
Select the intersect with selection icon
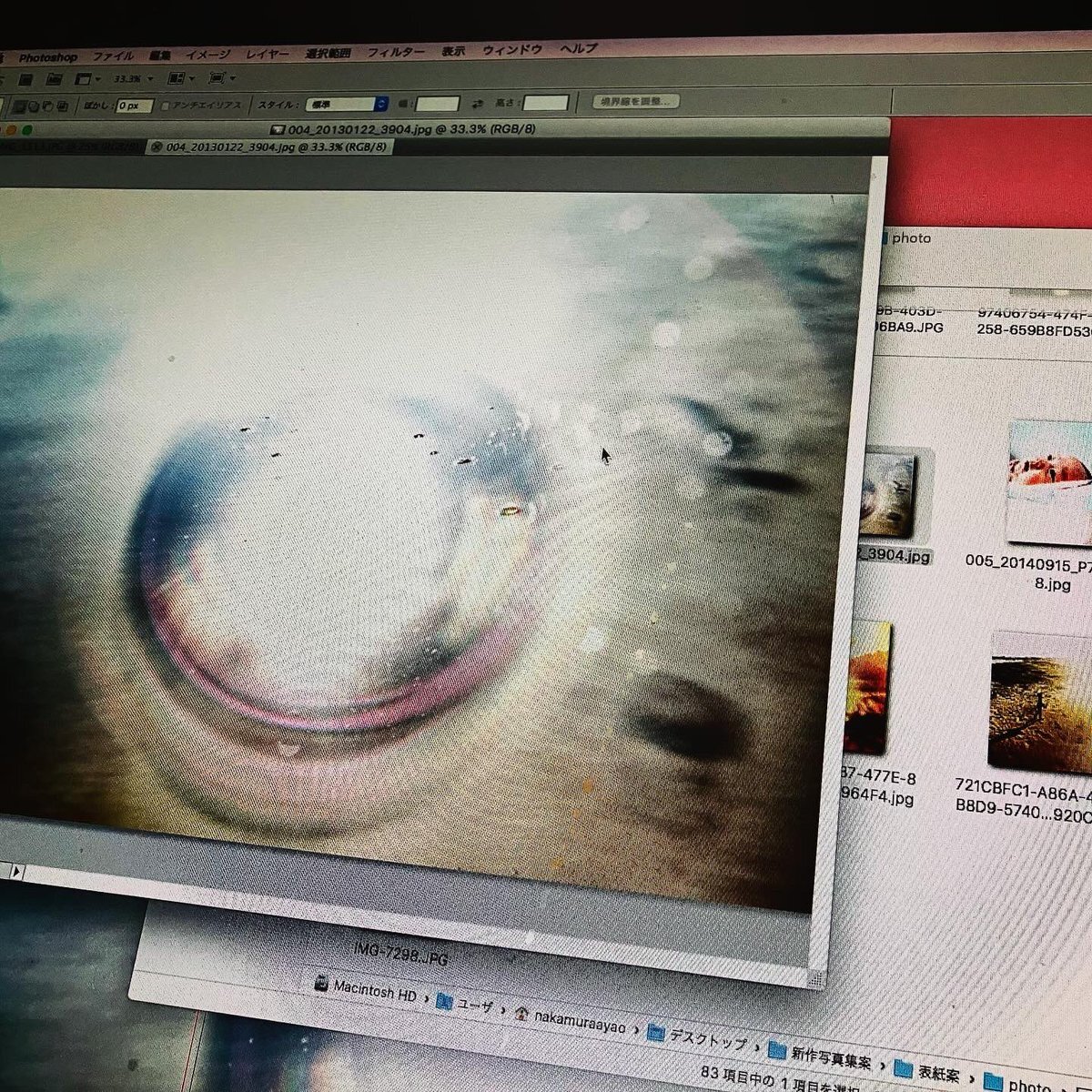click(63, 106)
